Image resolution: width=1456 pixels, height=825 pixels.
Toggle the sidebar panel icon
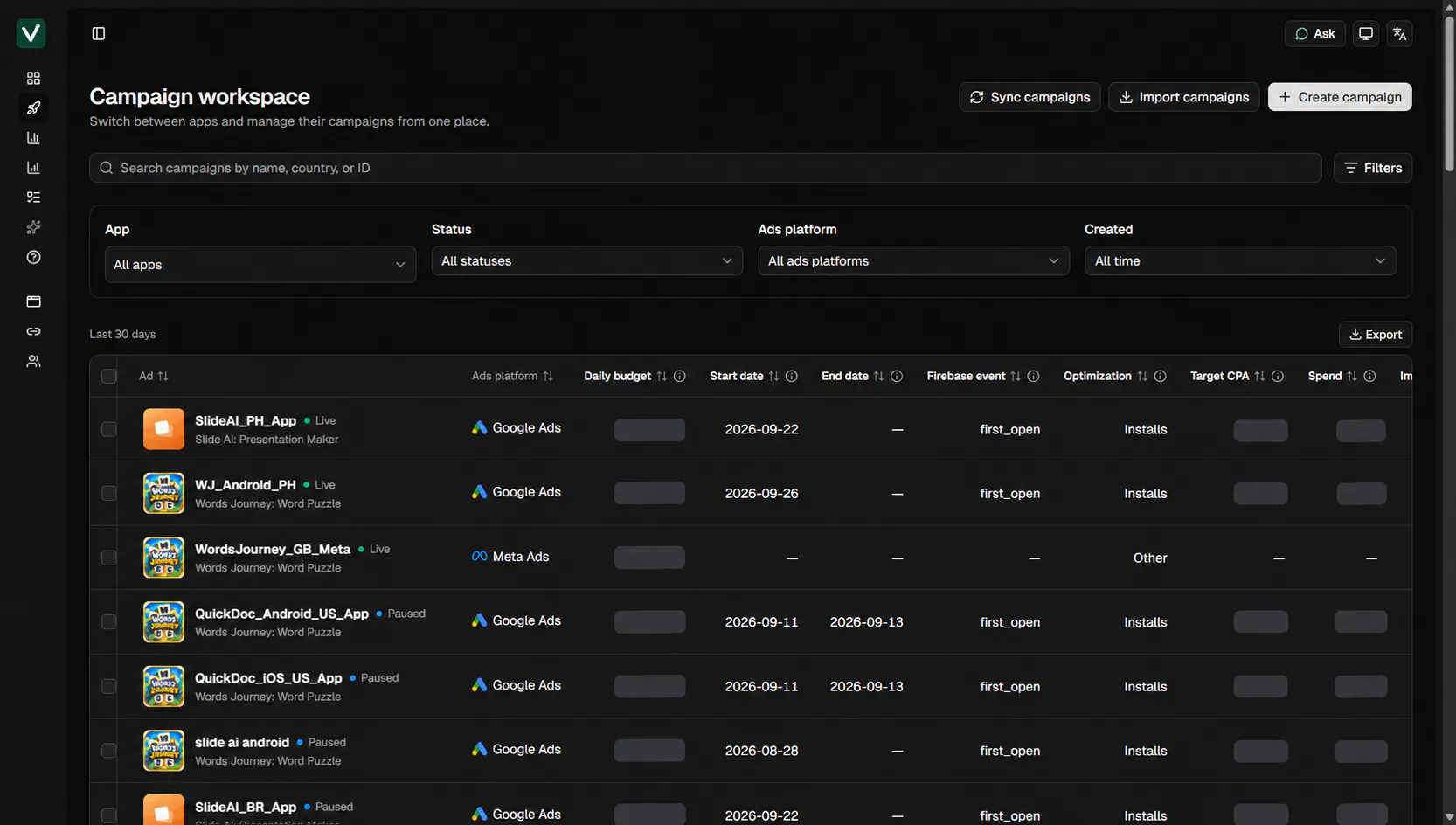click(99, 33)
